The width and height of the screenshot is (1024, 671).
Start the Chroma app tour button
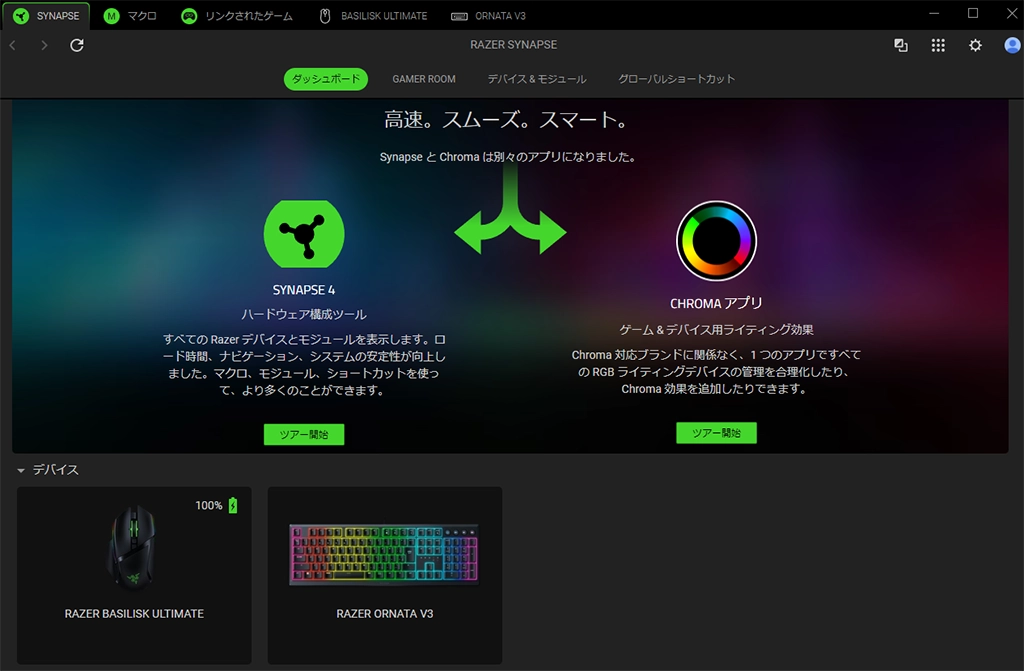716,433
